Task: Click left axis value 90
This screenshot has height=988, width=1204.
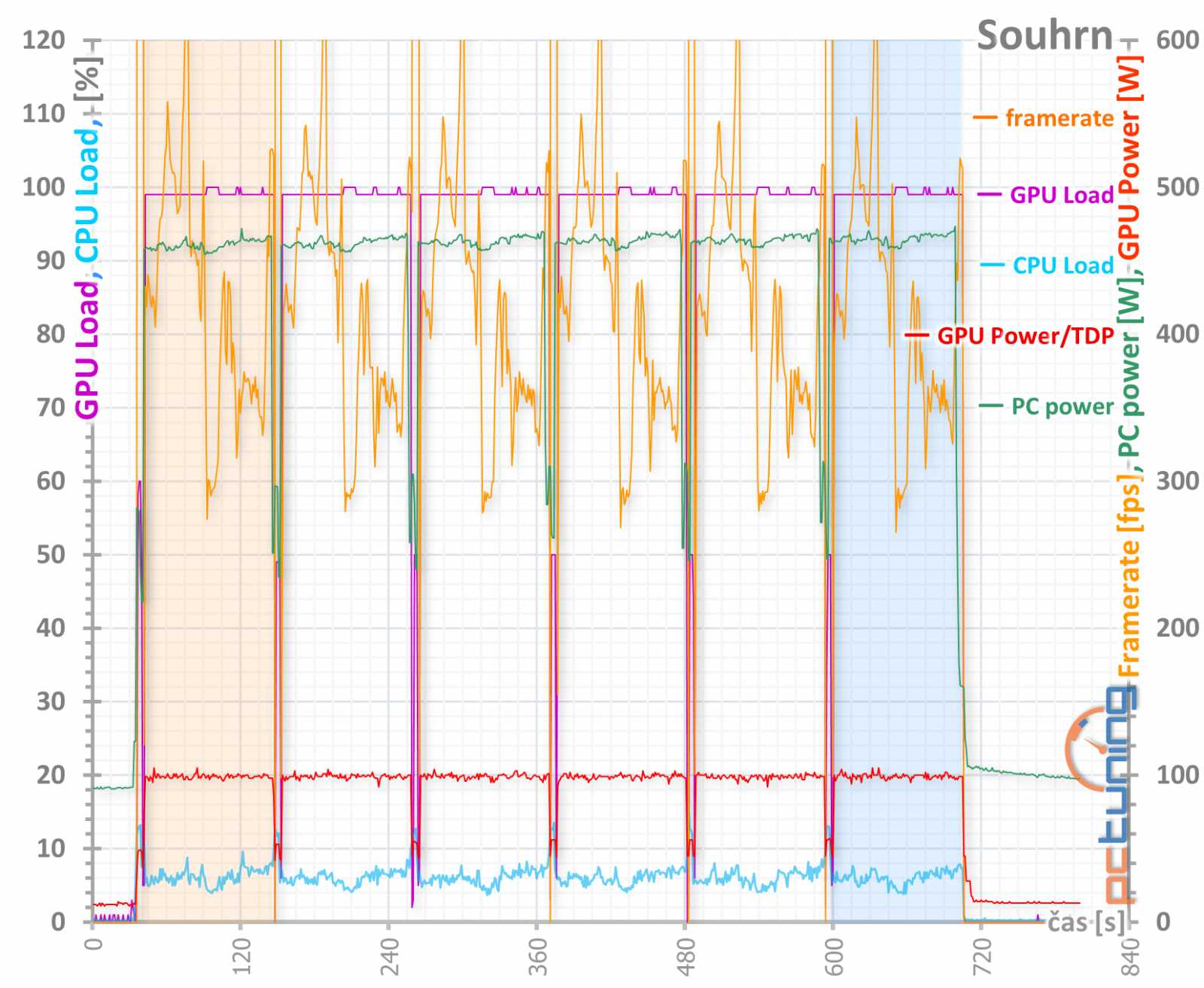Action: (x=51, y=260)
